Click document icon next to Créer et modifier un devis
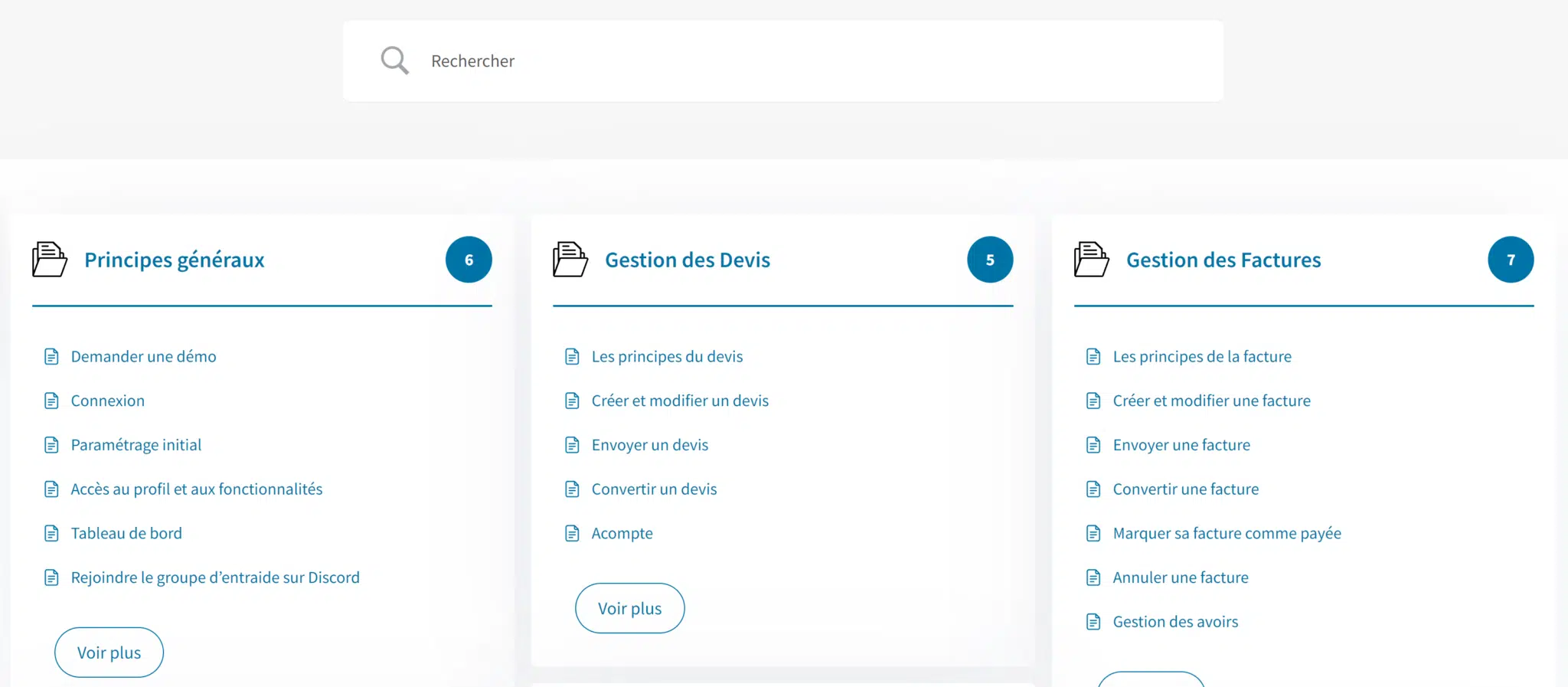This screenshot has height=687, width=1568. [x=572, y=401]
